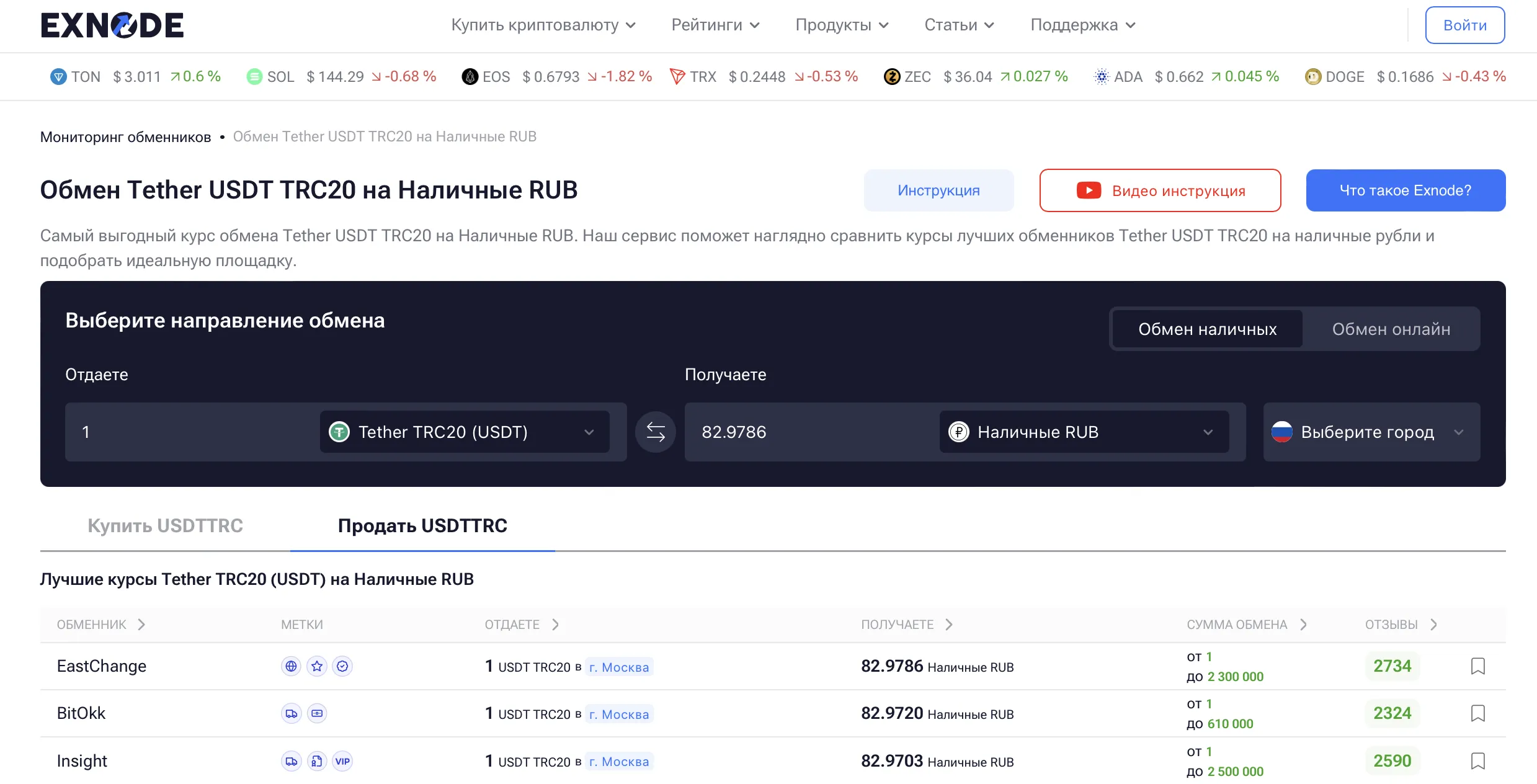
Task: Click the Войти button
Action: point(1464,25)
